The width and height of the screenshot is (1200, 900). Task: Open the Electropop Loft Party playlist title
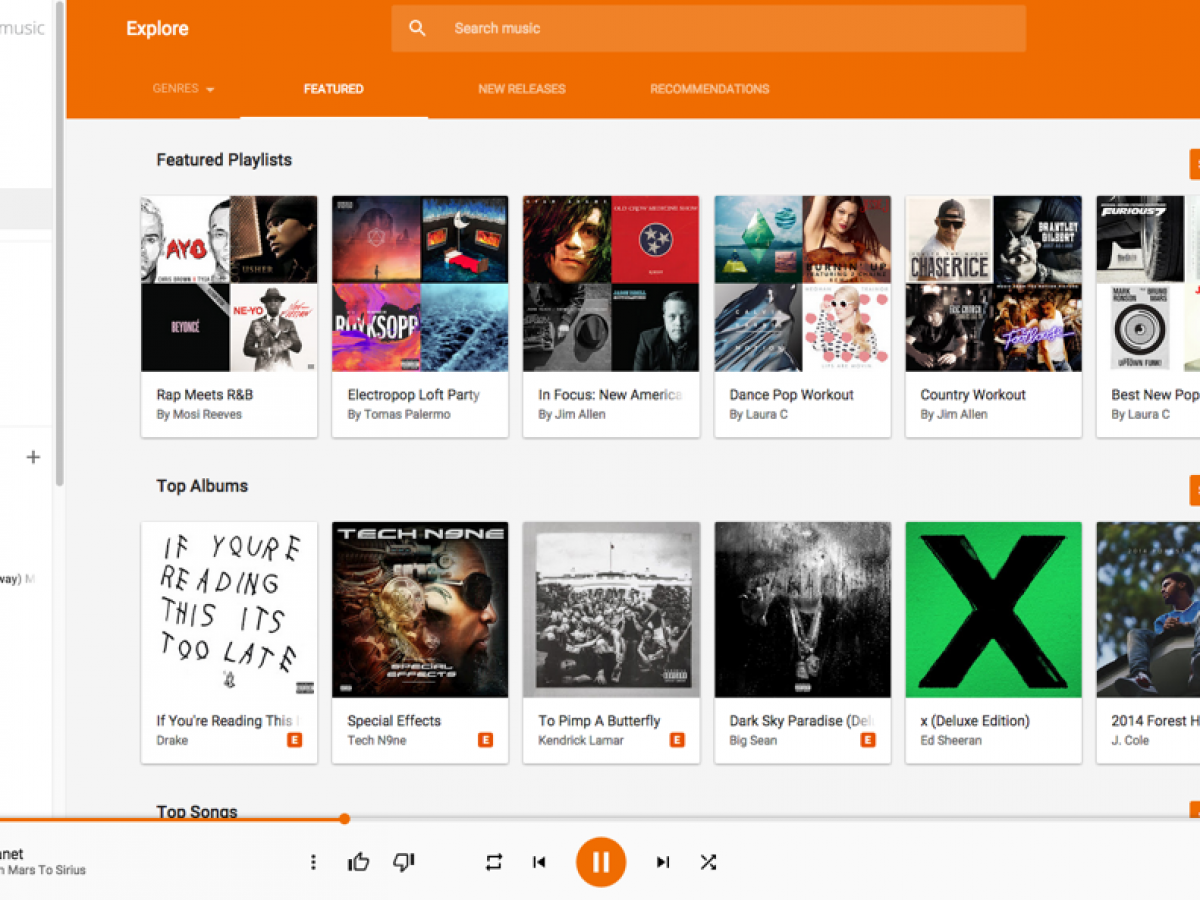tap(413, 395)
